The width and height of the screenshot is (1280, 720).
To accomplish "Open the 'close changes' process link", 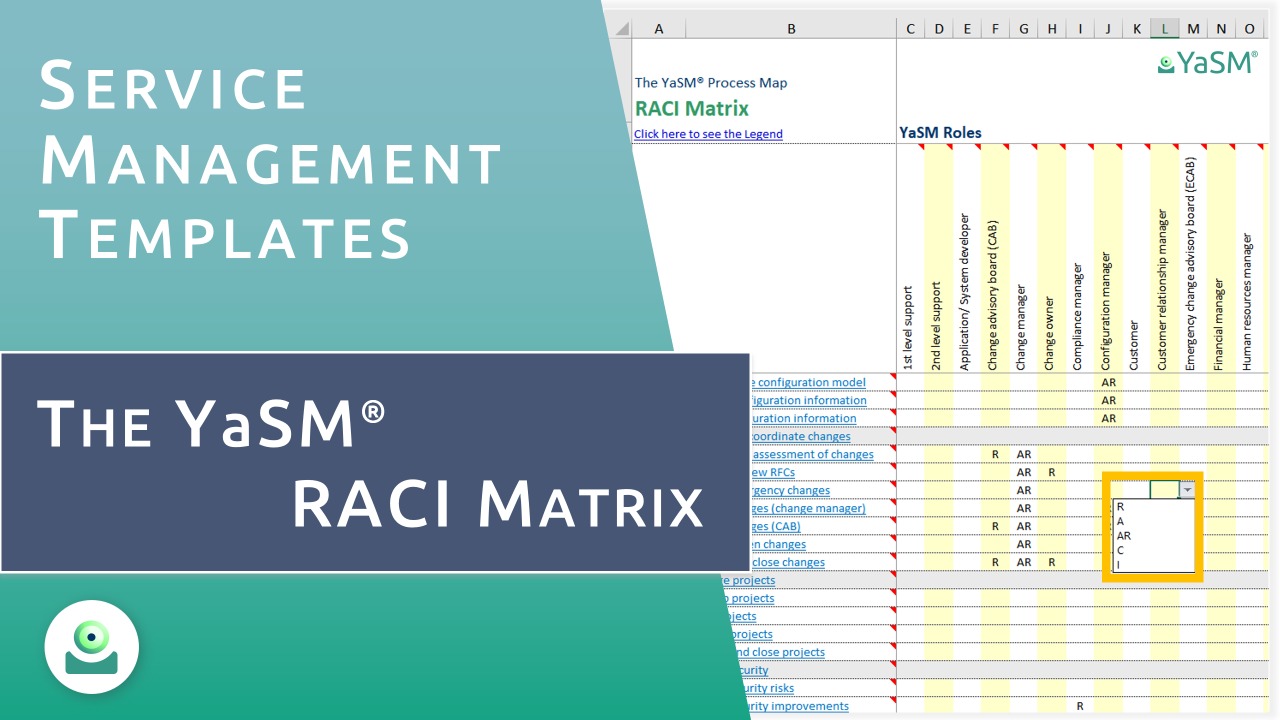I will click(787, 562).
